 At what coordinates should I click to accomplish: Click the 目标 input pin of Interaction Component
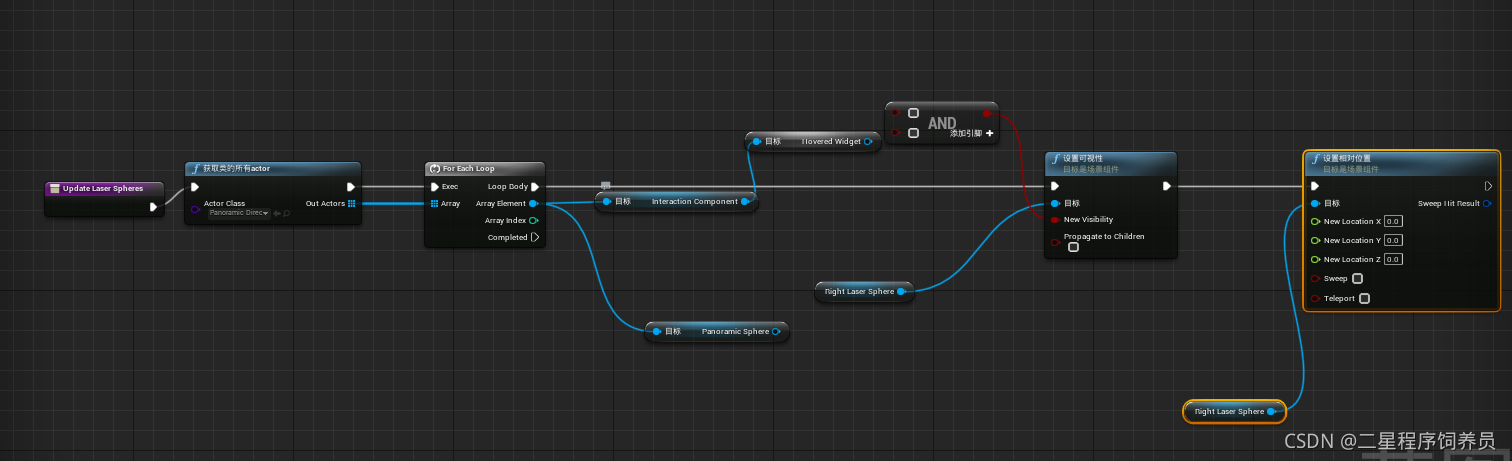[607, 201]
